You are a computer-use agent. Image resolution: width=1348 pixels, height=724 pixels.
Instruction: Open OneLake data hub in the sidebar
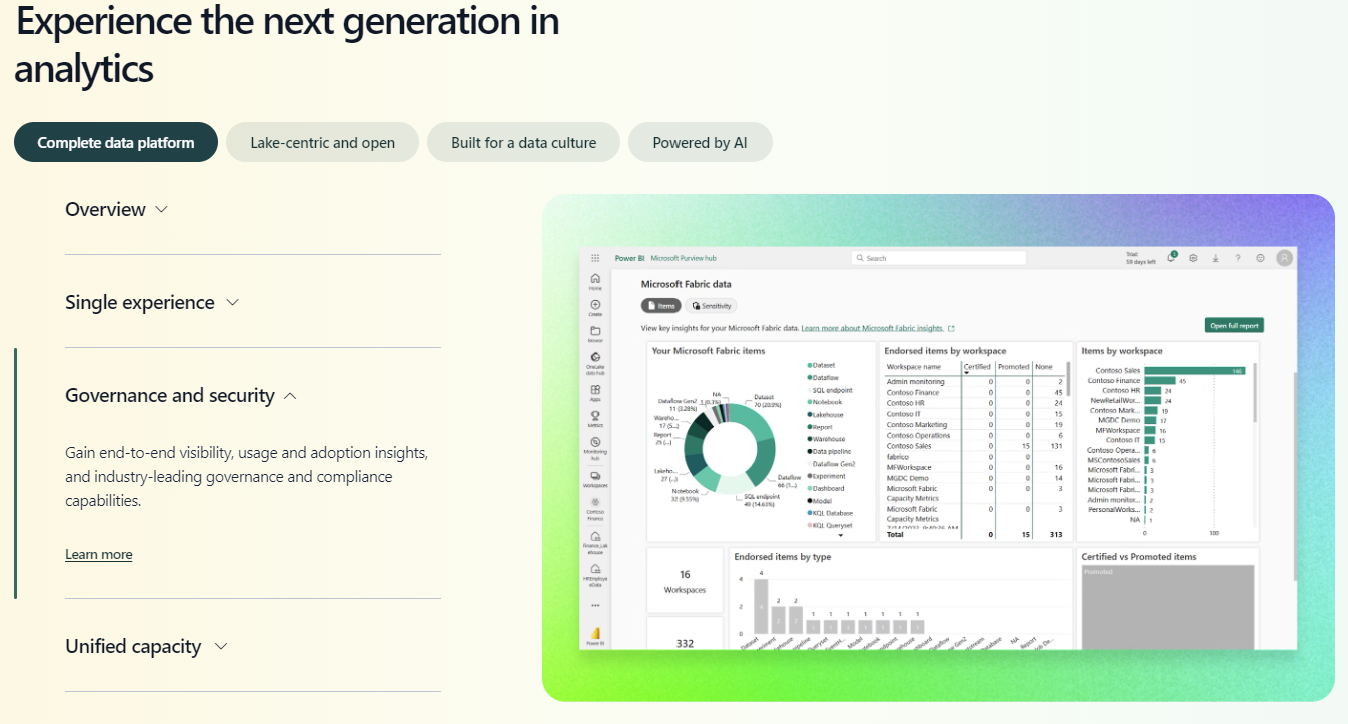(595, 362)
